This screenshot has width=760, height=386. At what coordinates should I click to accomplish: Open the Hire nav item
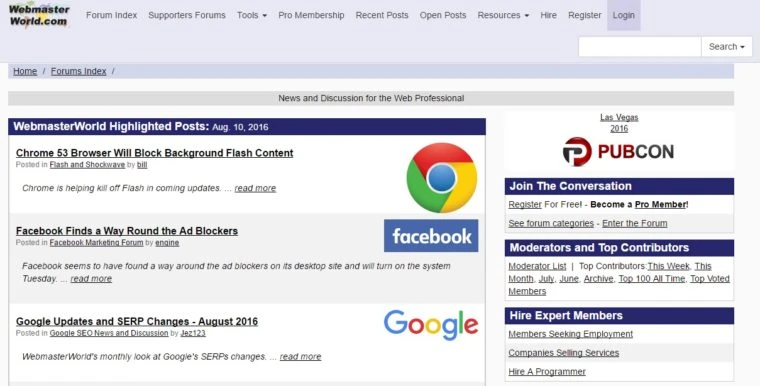(548, 15)
